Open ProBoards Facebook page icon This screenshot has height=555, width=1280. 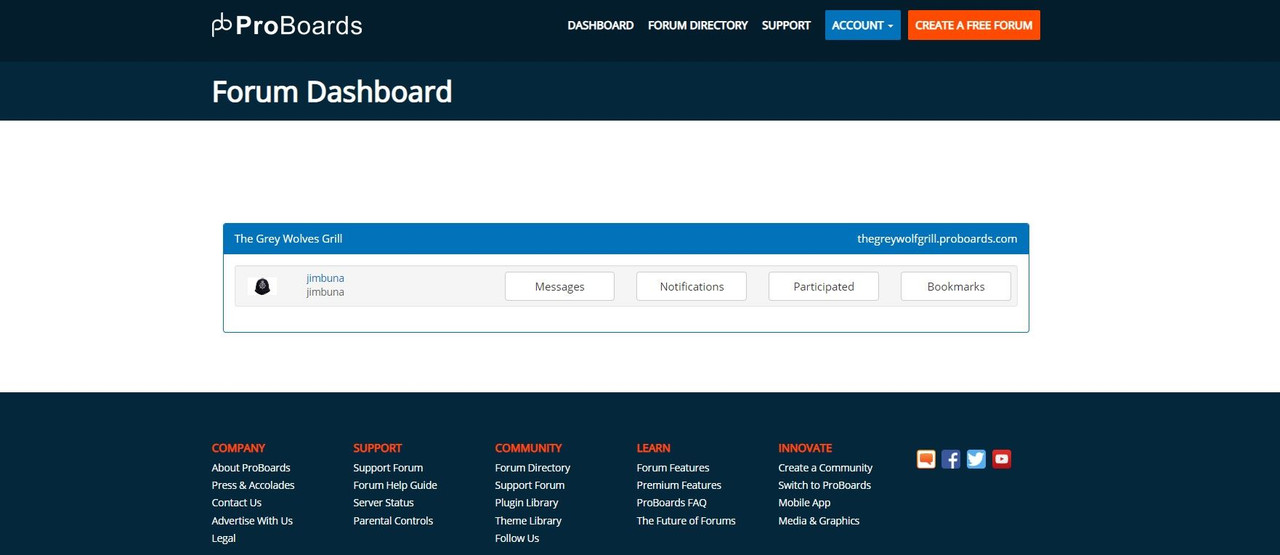(x=951, y=459)
